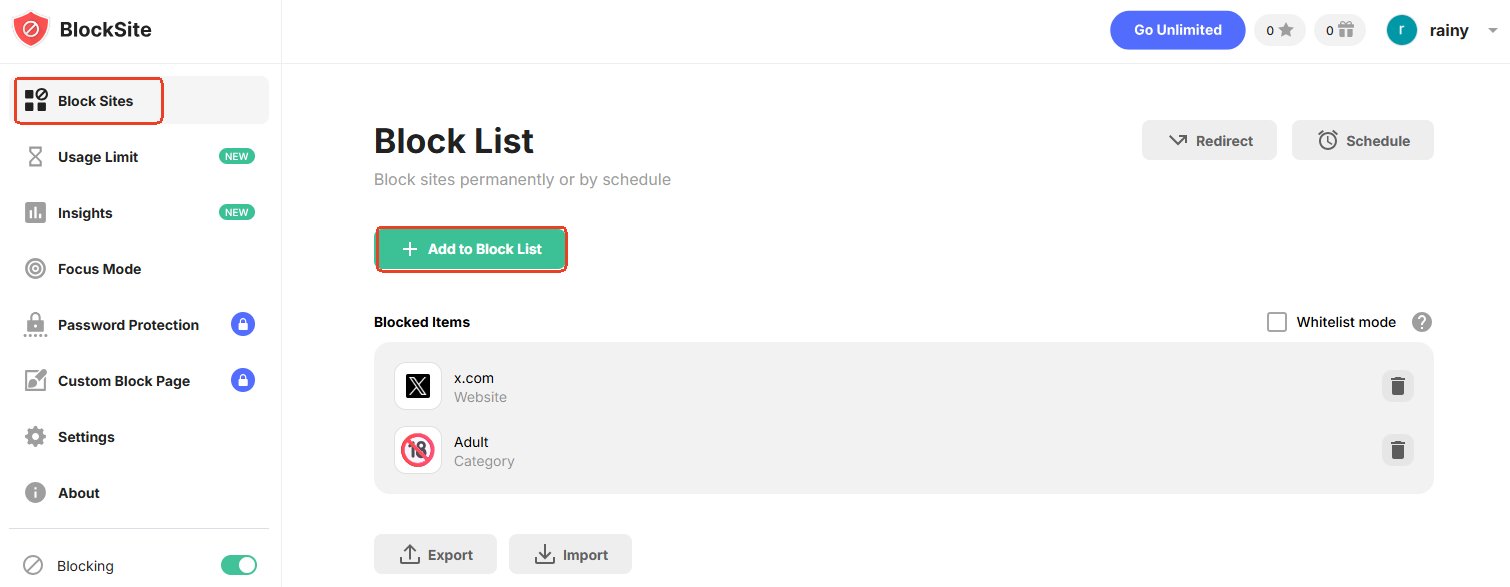Click the Add to Block List button
The height and width of the screenshot is (587, 1510).
(x=471, y=248)
